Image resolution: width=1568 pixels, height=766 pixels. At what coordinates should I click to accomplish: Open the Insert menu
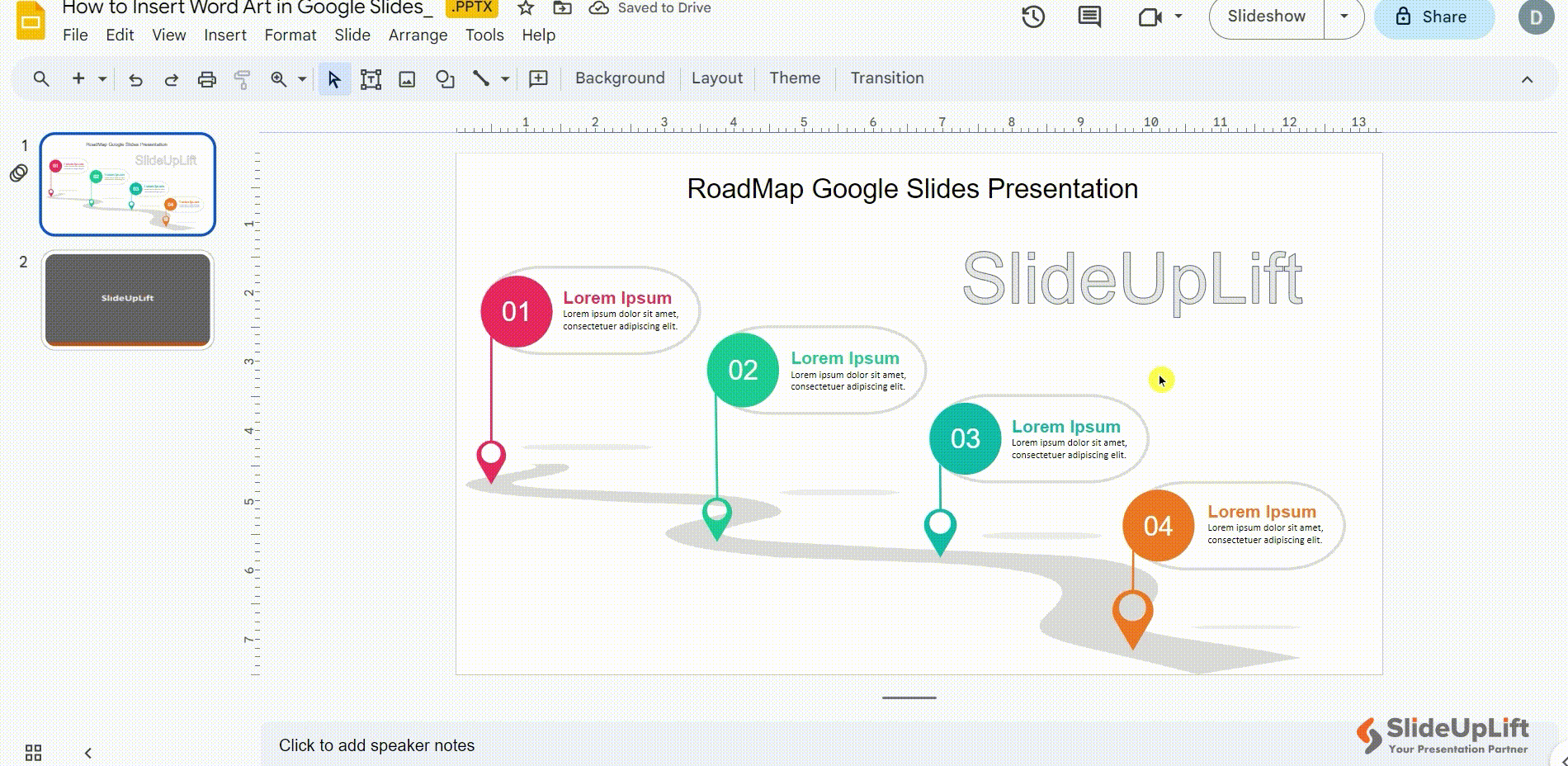coord(224,35)
